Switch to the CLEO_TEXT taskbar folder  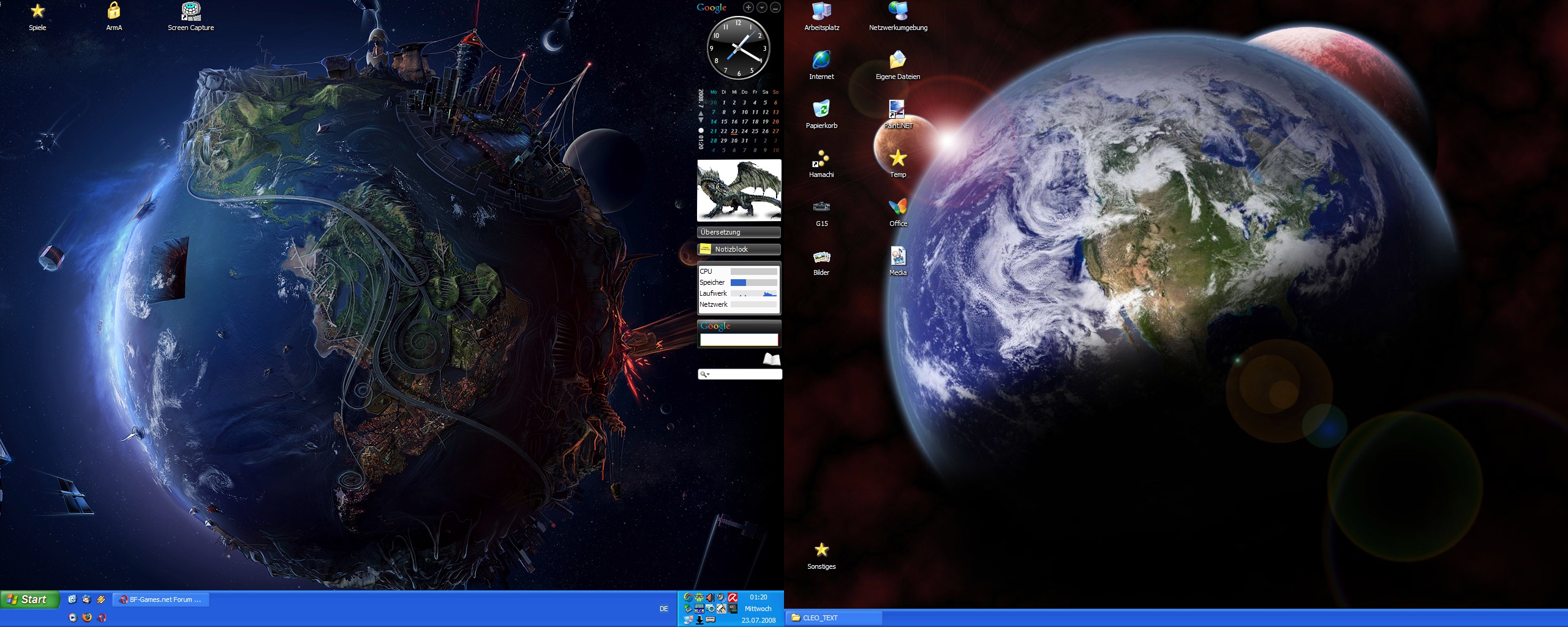(834, 618)
